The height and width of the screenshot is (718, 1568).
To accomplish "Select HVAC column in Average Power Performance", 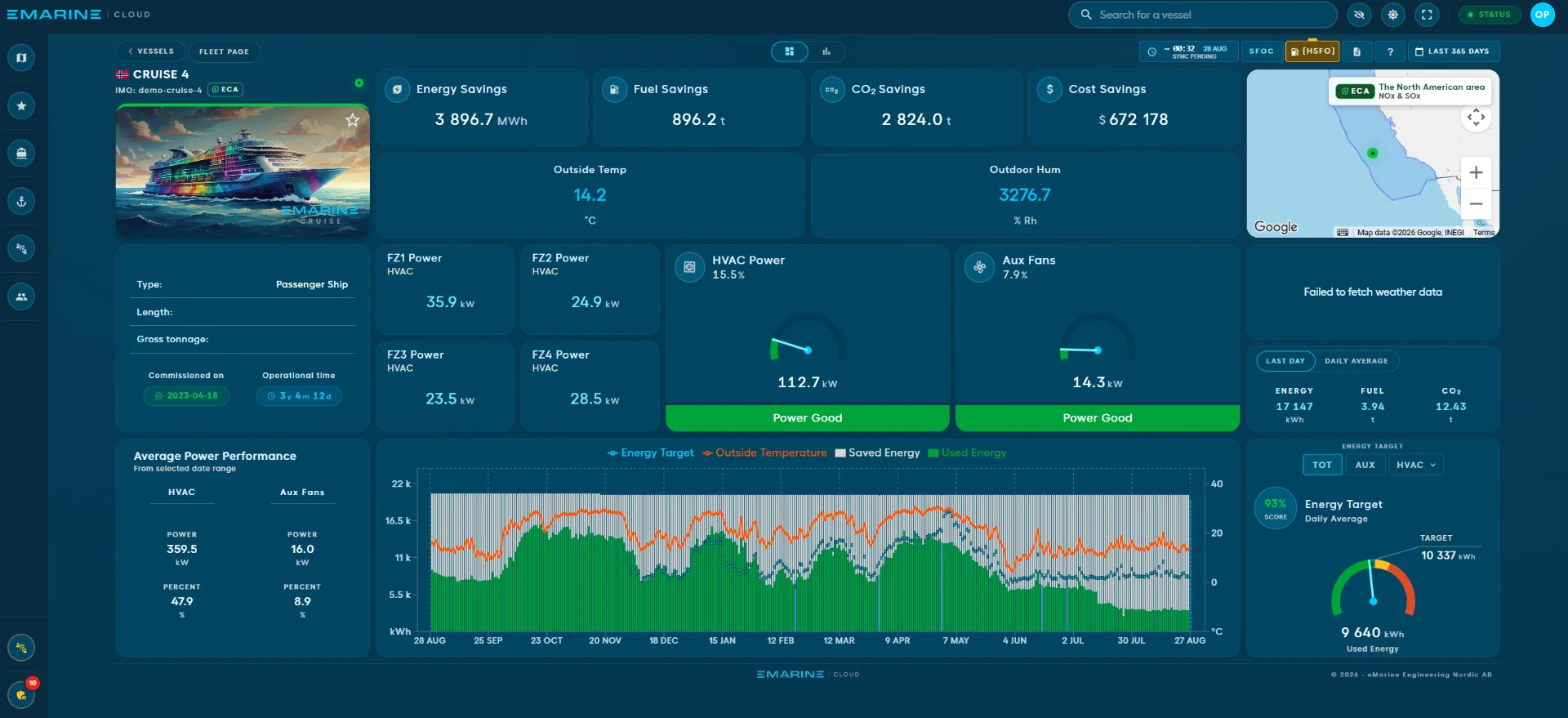I will (181, 493).
